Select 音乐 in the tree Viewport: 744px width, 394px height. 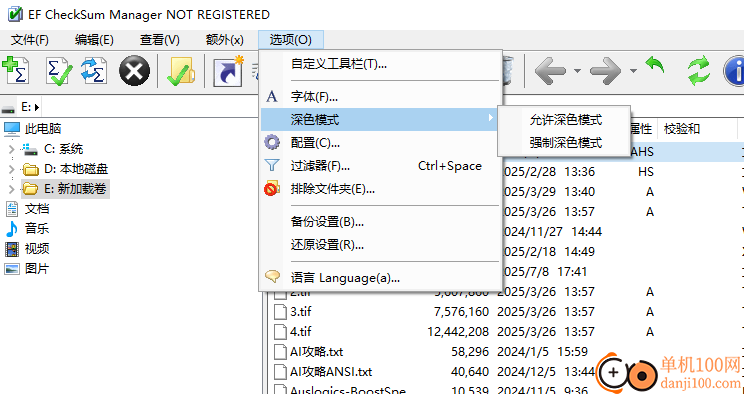coord(37,229)
